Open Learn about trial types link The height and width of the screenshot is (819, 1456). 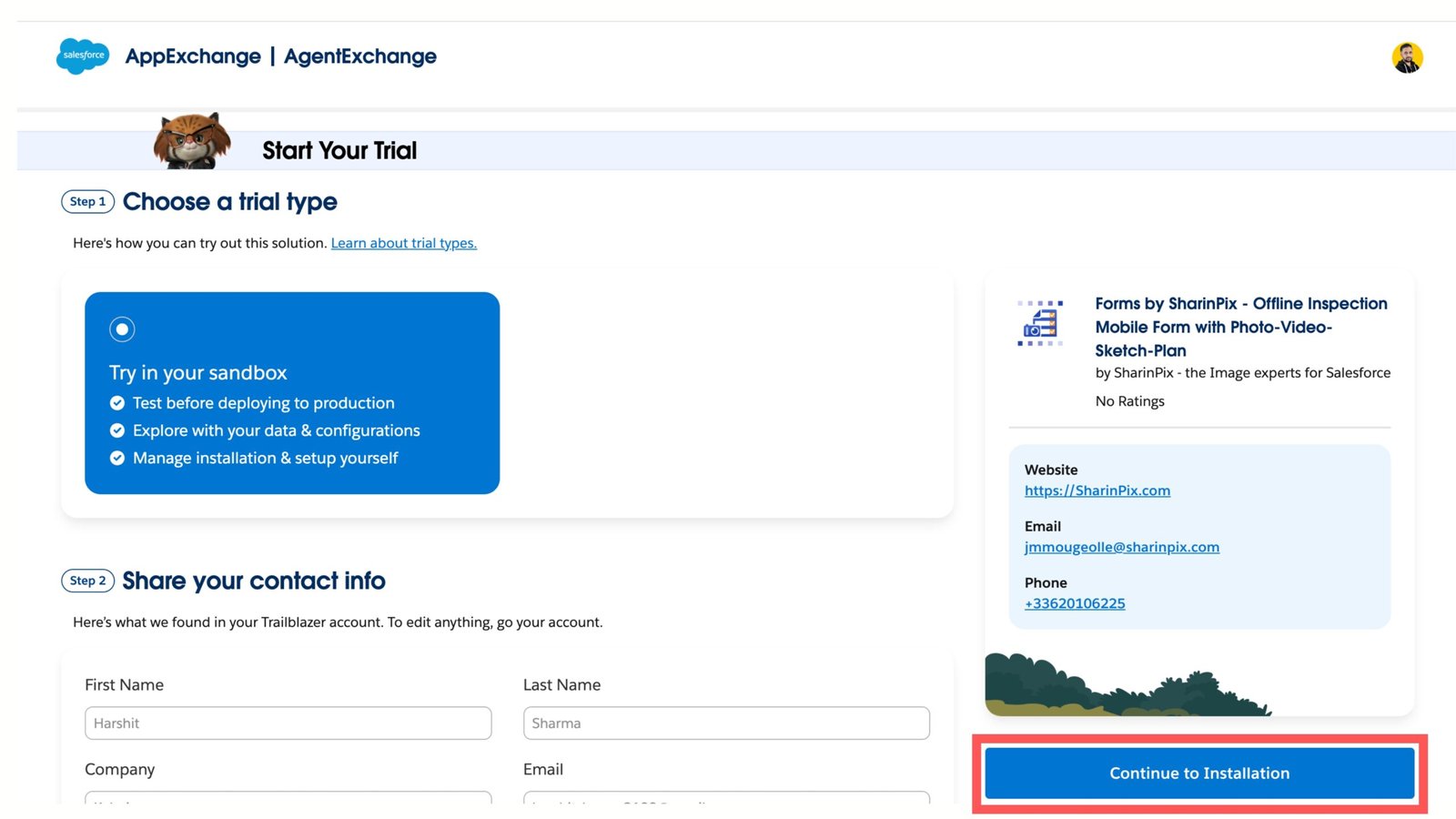[x=404, y=243]
